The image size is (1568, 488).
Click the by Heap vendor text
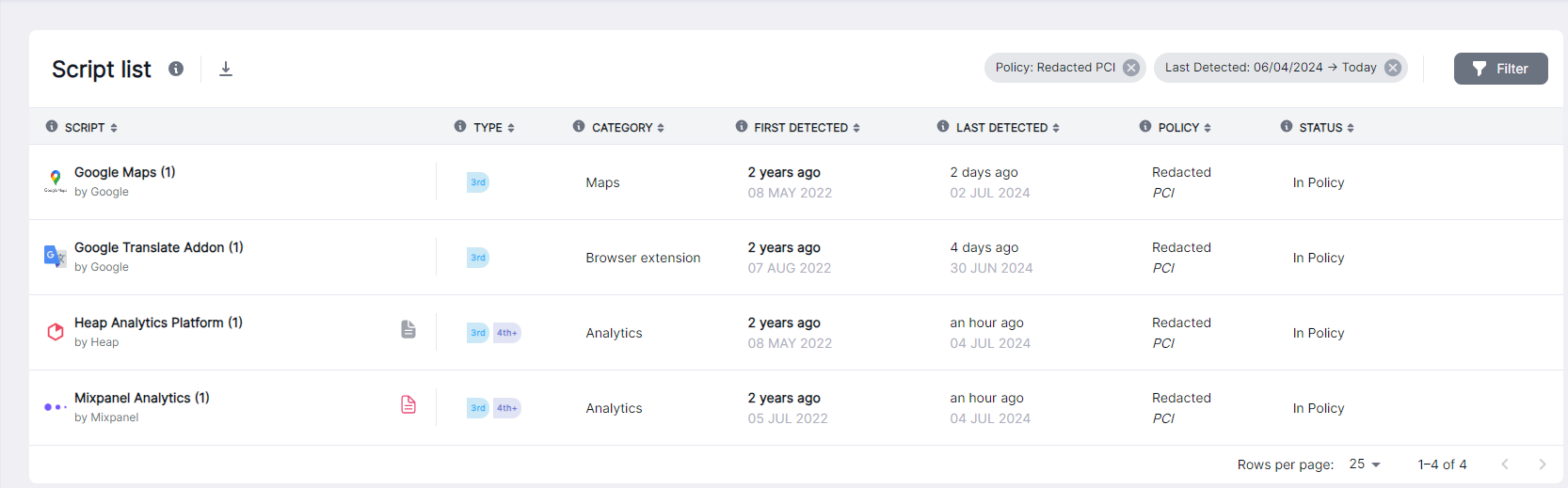[97, 342]
